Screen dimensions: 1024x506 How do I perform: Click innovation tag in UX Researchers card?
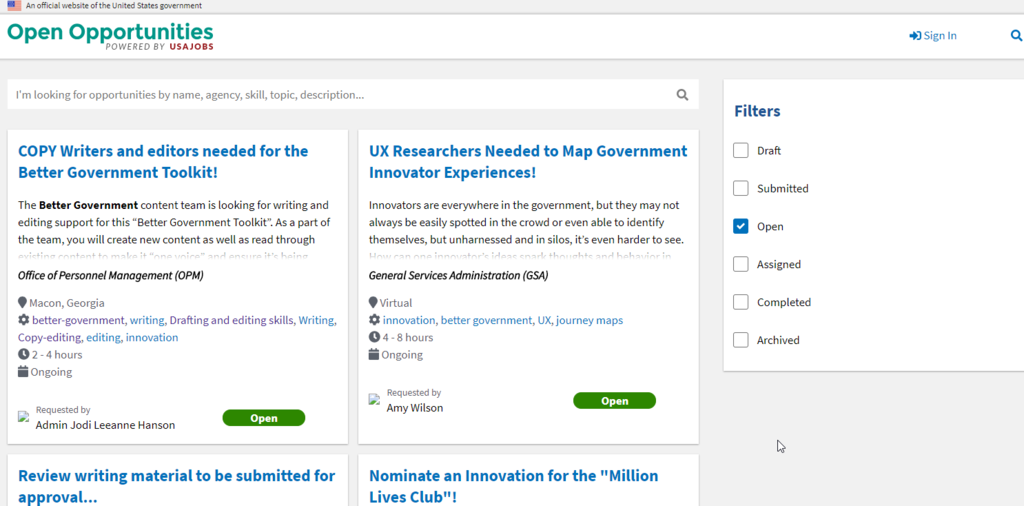click(409, 320)
